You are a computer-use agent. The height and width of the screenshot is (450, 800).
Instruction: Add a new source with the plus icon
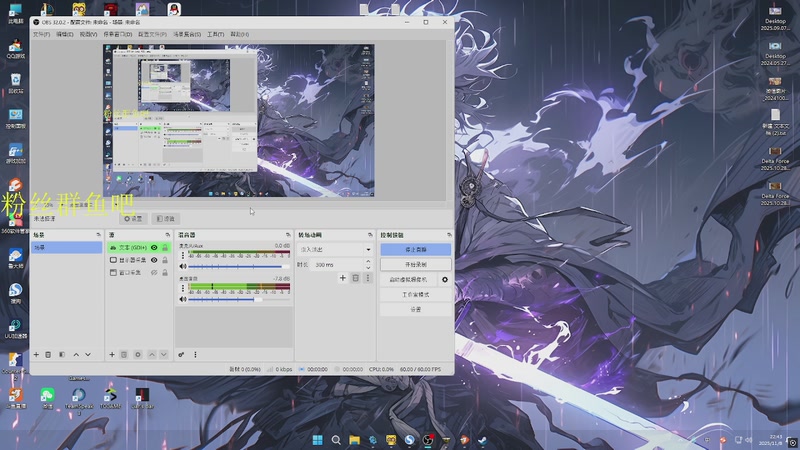[112, 355]
